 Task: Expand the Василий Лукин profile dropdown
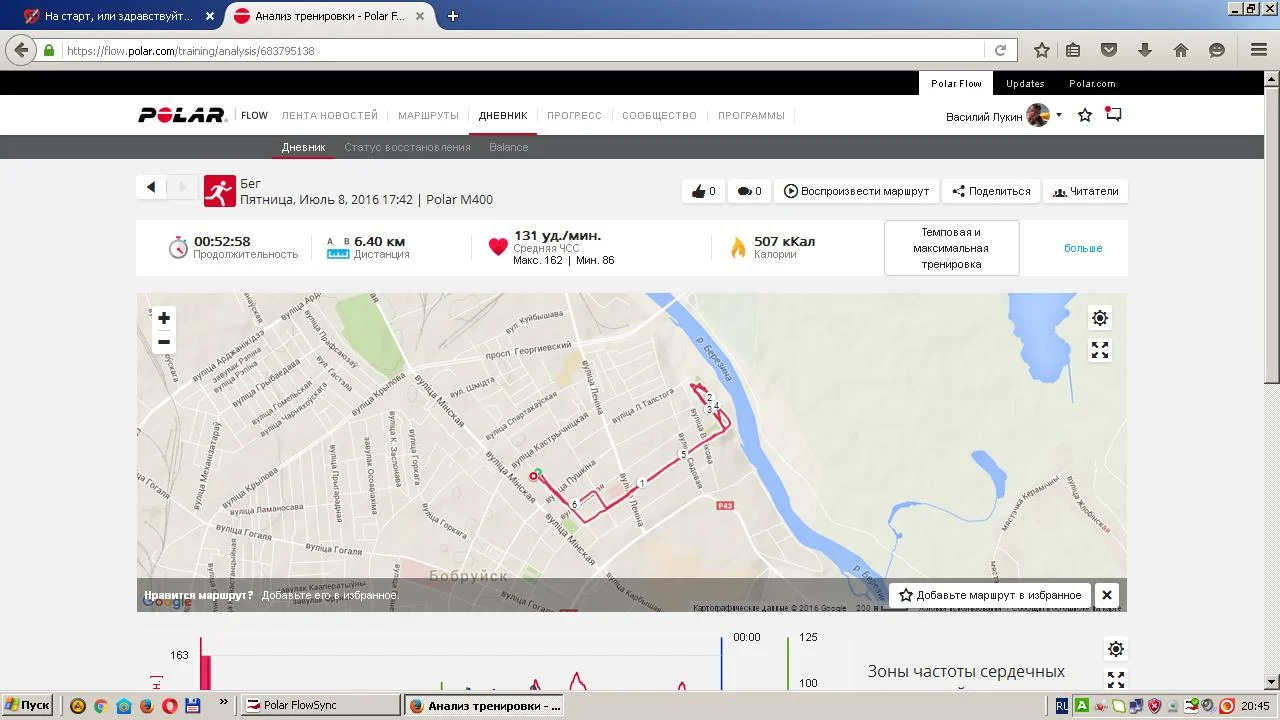tap(1058, 115)
